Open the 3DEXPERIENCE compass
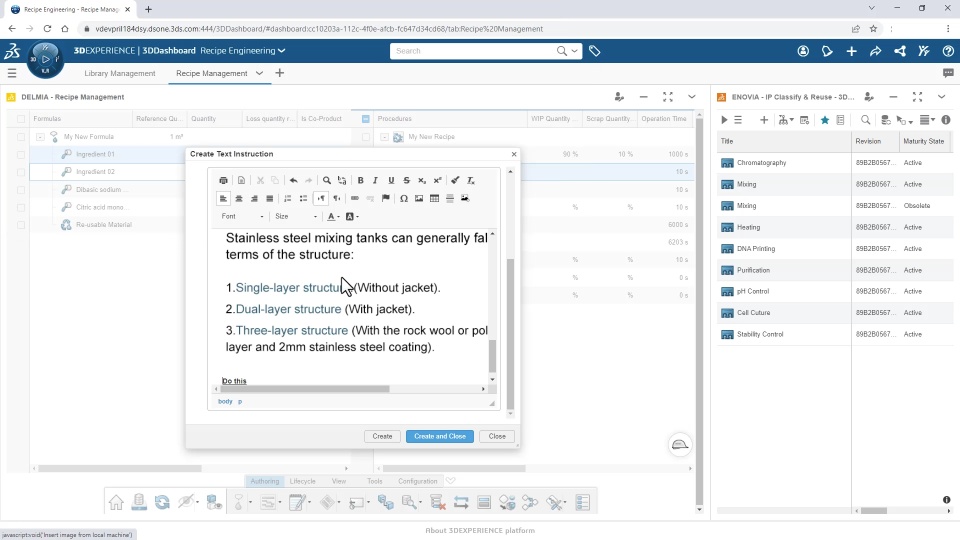 [x=45, y=59]
